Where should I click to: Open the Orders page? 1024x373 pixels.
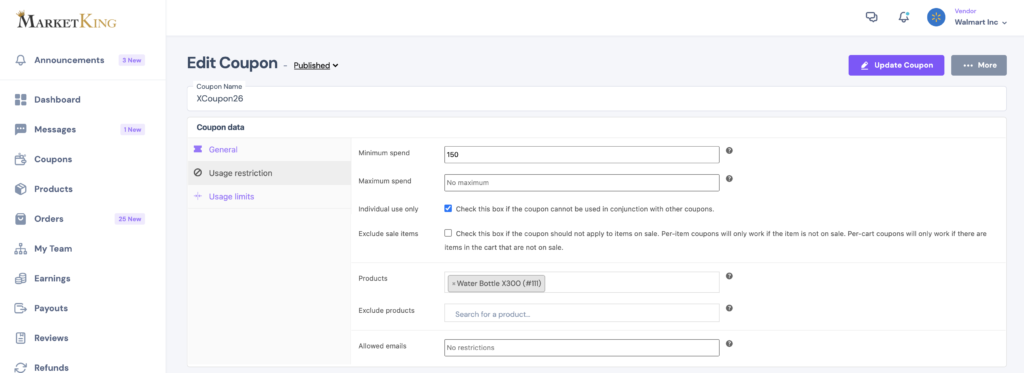(49, 219)
